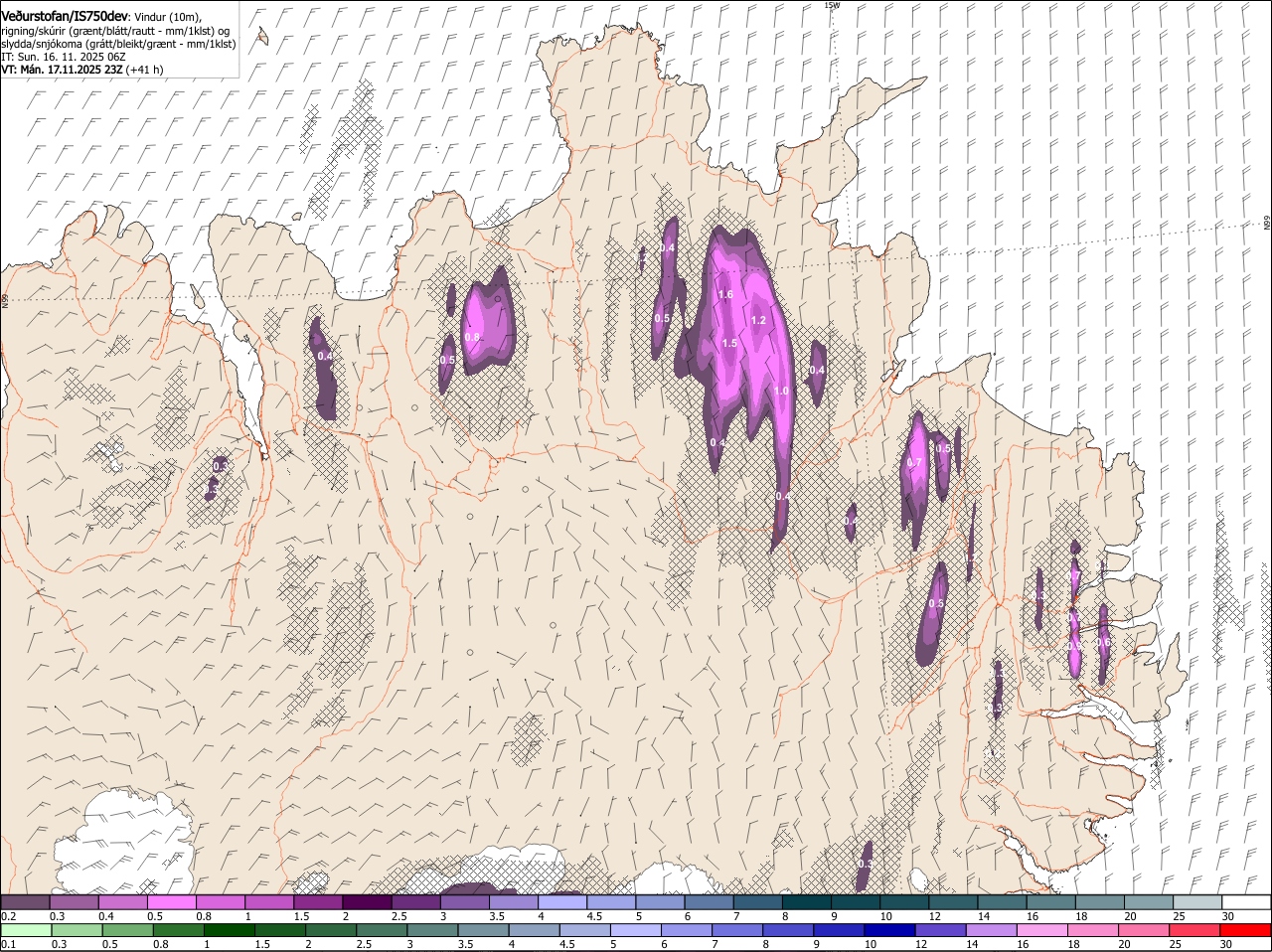
Task: Select the bottom-row legend swatch starting at 20
Action: [x=1143, y=930]
